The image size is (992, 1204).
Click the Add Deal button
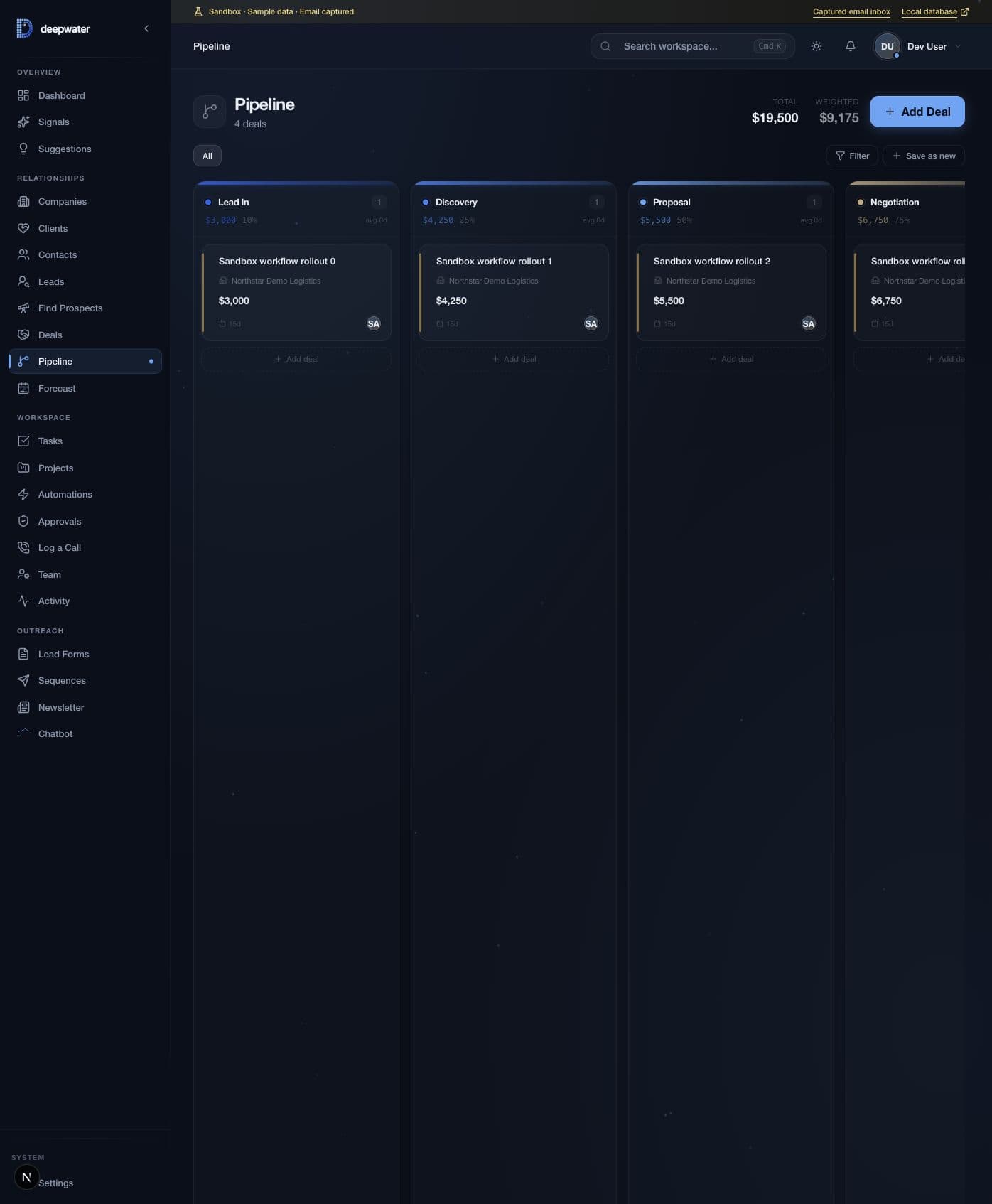[x=917, y=112]
